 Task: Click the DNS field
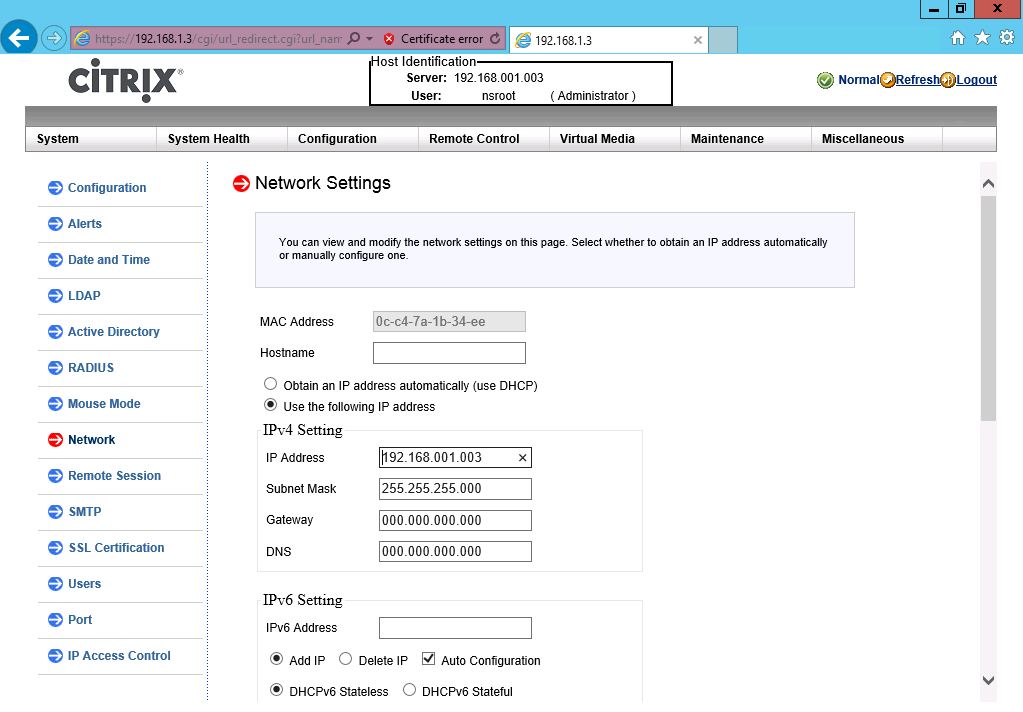tap(455, 551)
